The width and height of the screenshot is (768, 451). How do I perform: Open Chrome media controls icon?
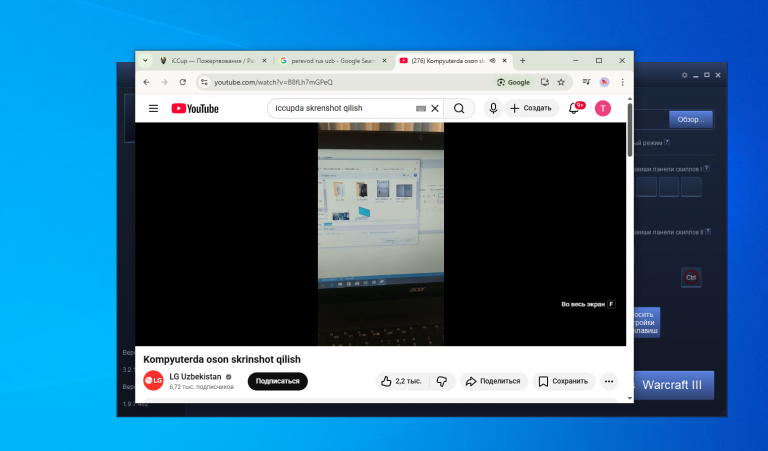tap(586, 82)
